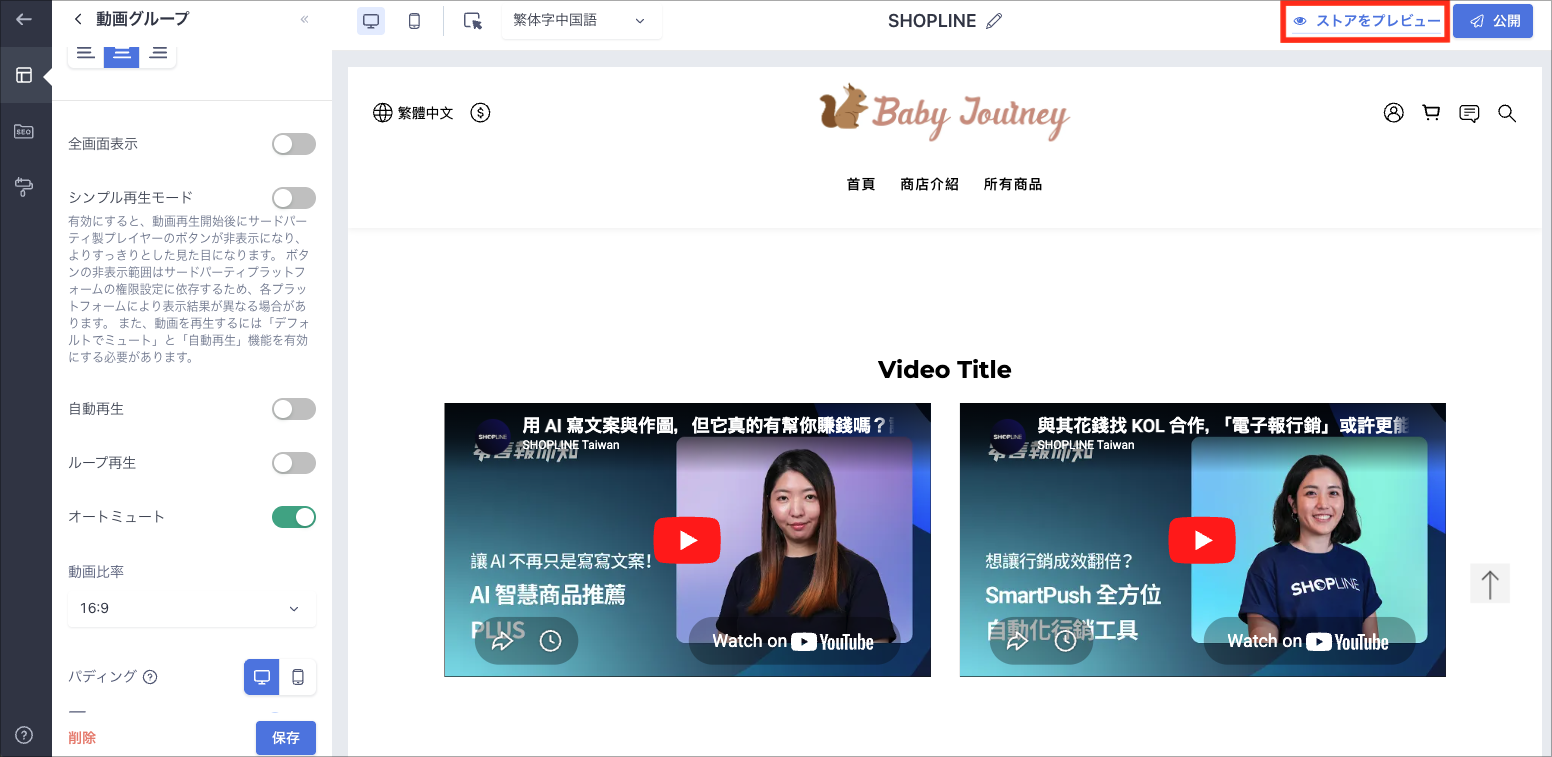Share the AI 智慧商品推薦 video

coord(501,641)
